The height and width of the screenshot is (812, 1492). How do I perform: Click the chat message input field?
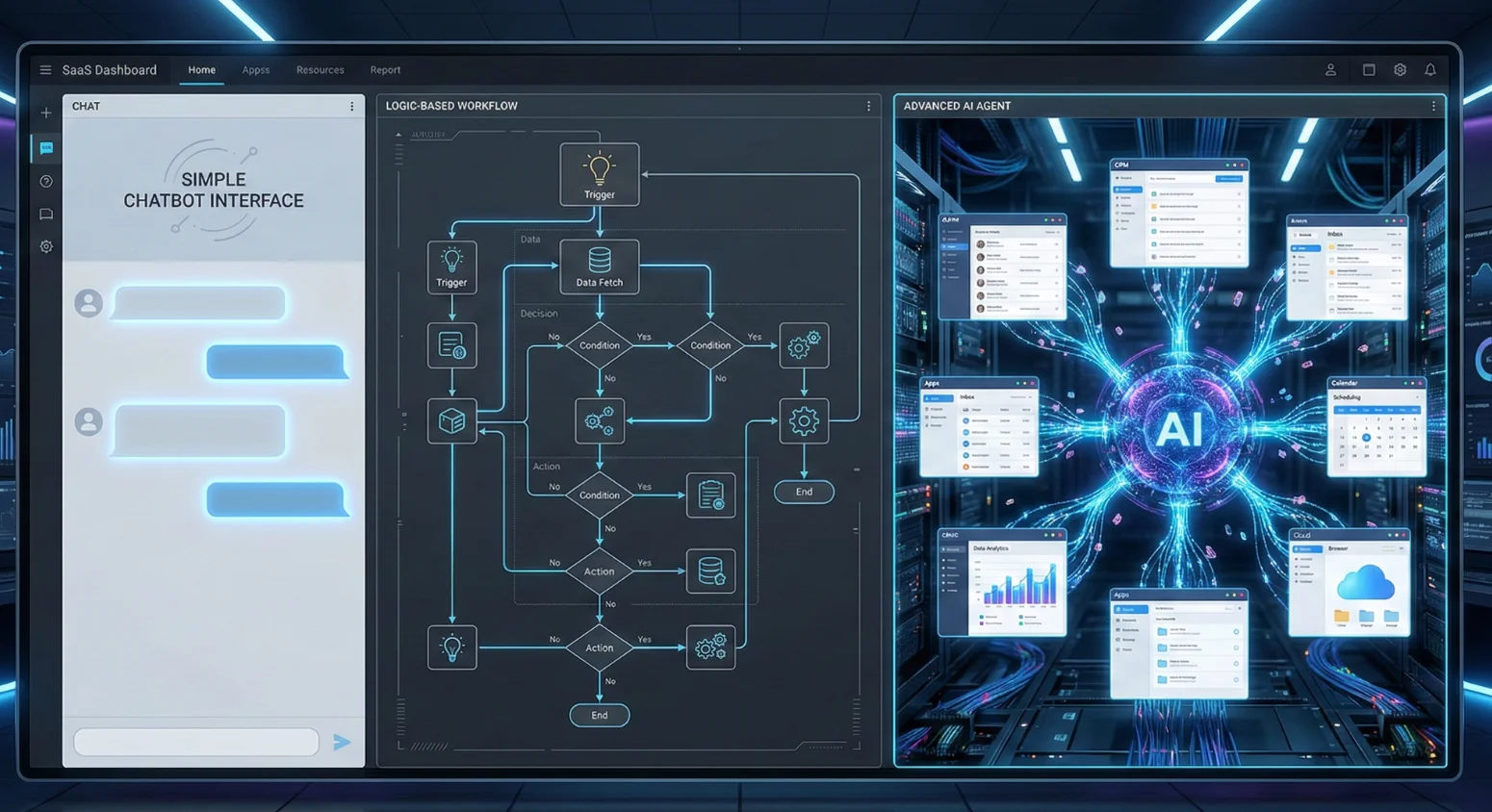[196, 742]
